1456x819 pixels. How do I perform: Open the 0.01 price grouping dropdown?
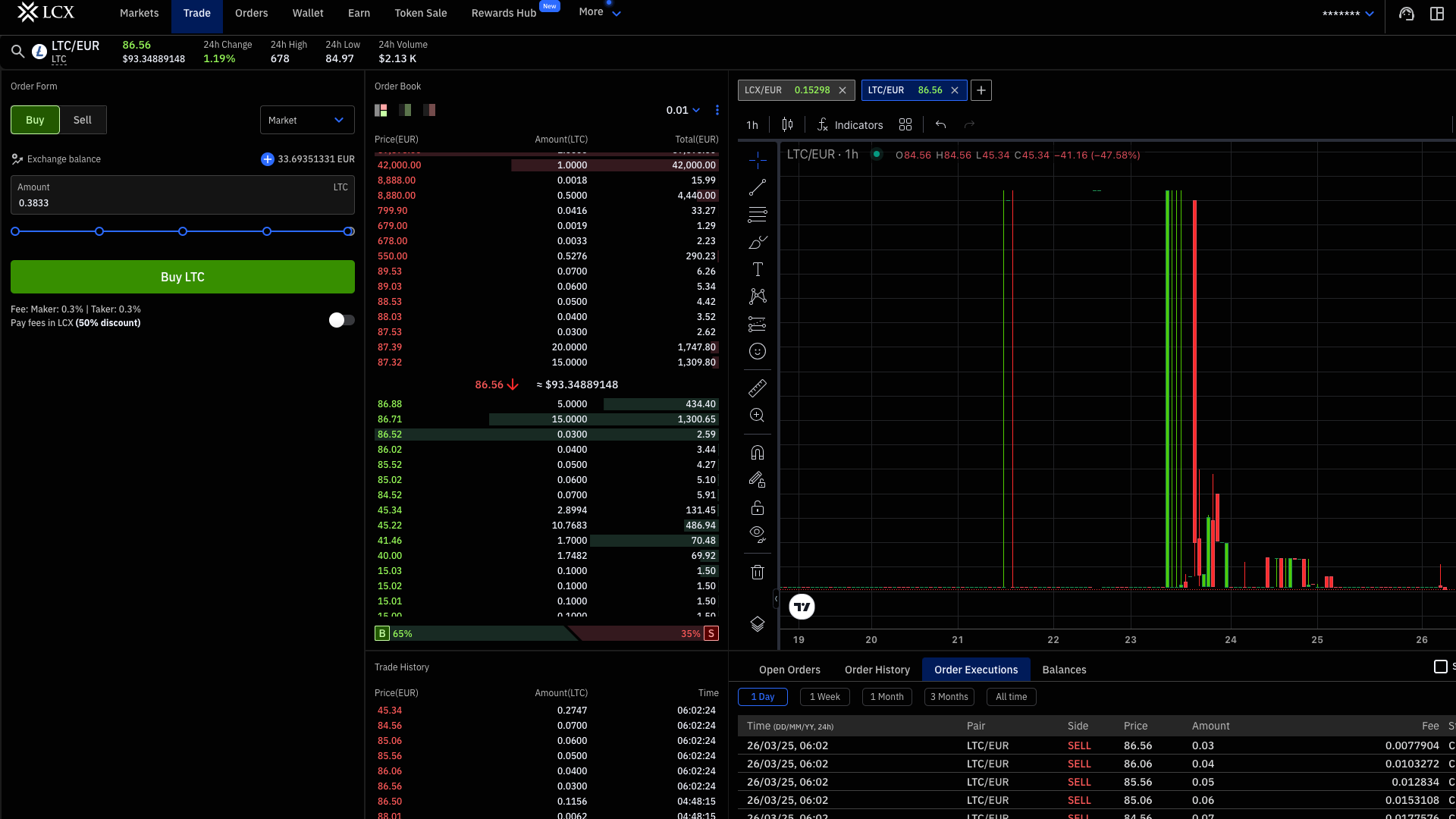point(683,110)
